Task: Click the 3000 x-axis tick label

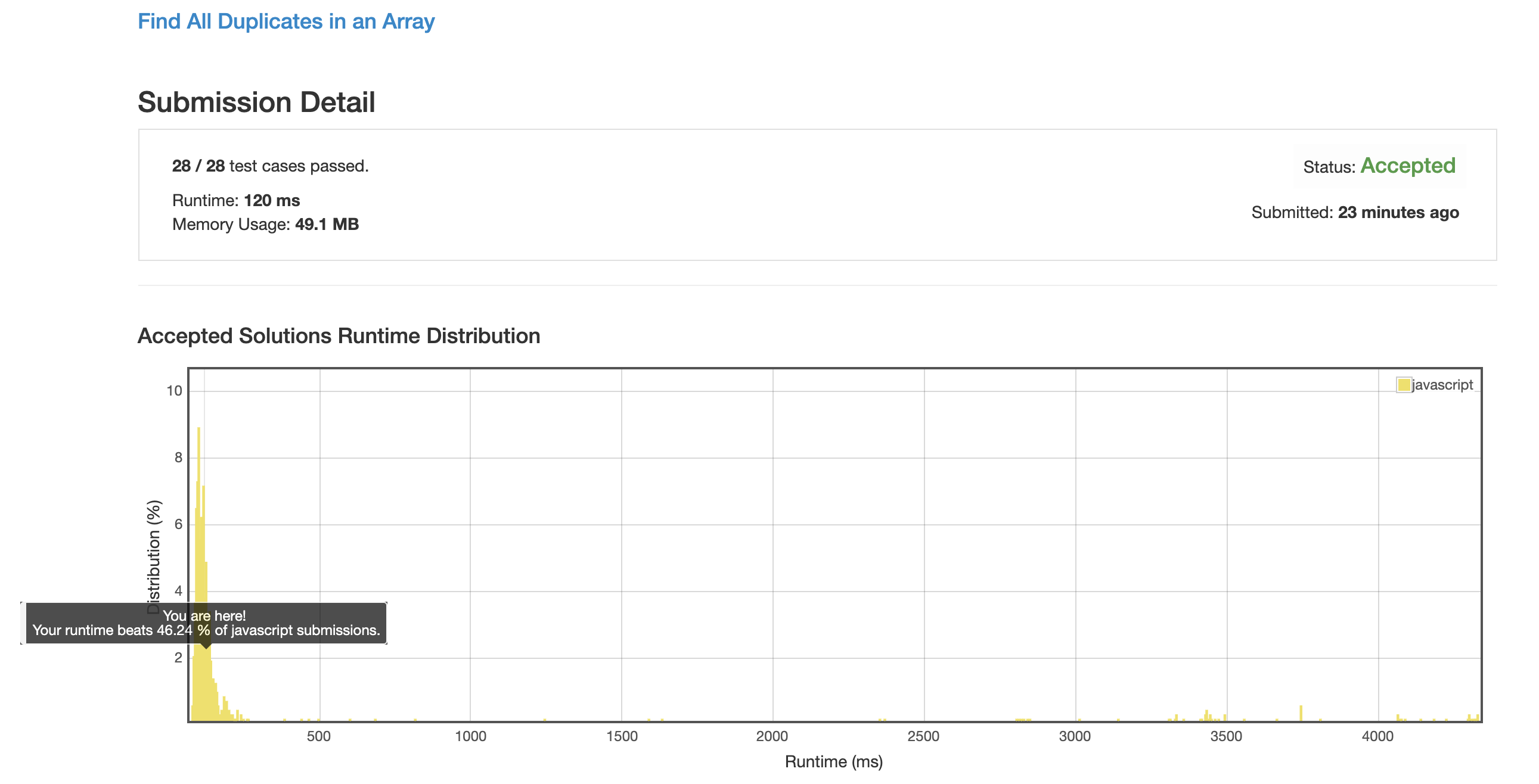Action: (x=1075, y=736)
